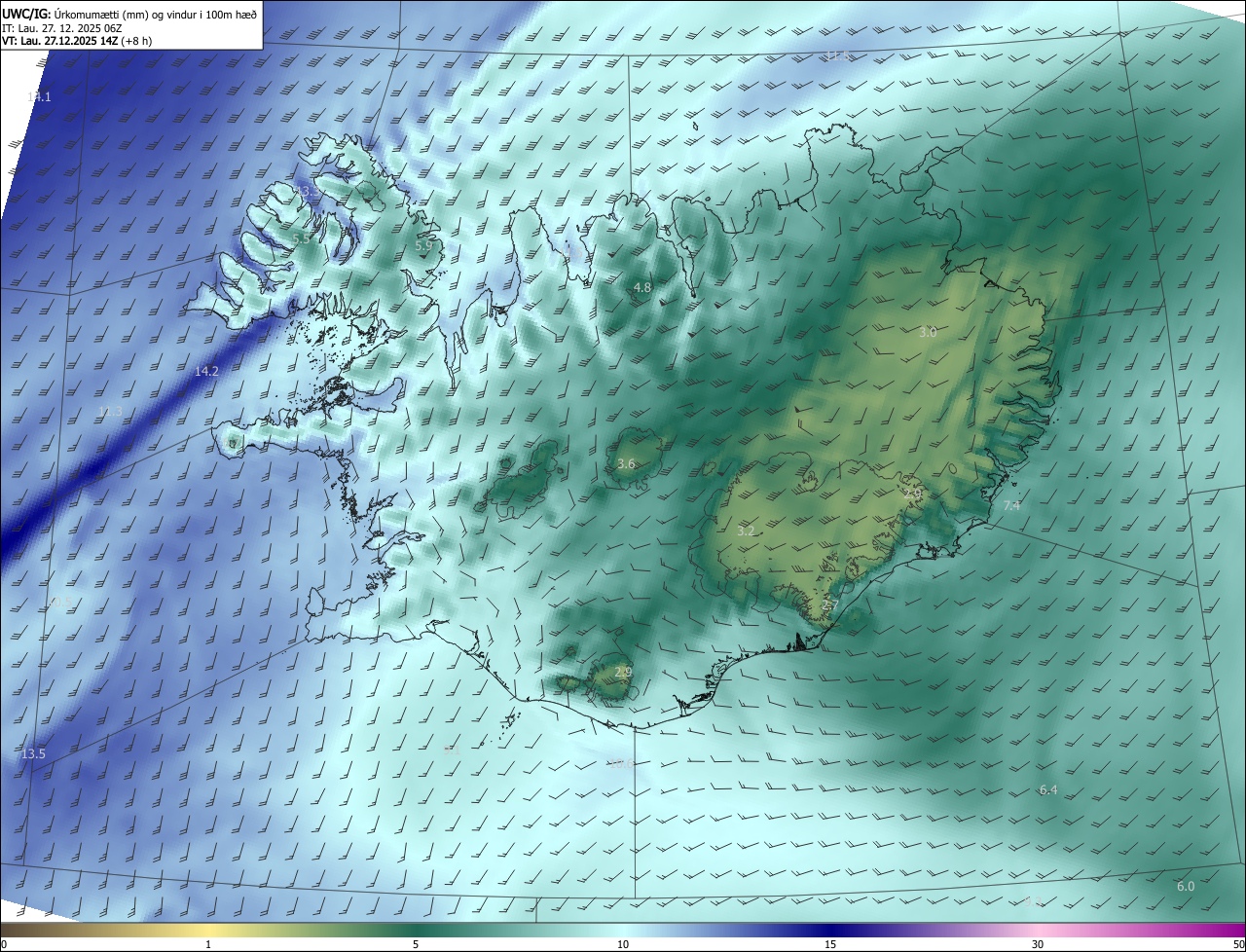The image size is (1246, 952).
Task: Click the 14.2 value on the blue band
Action: tap(206, 371)
